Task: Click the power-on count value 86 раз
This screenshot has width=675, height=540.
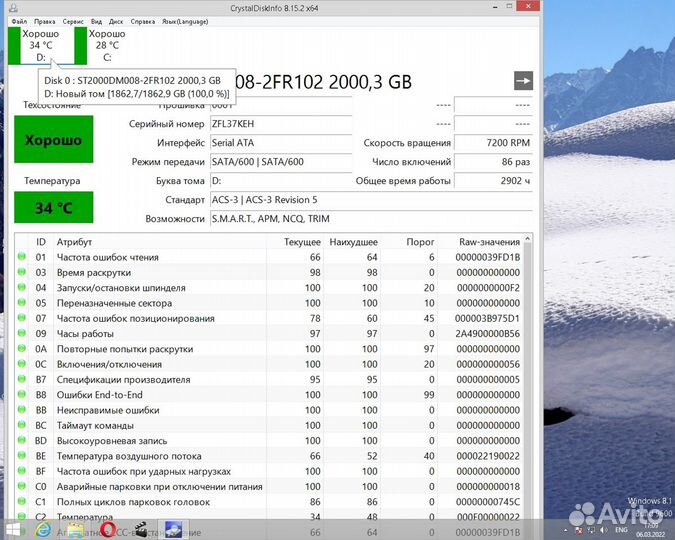Action: [x=493, y=162]
